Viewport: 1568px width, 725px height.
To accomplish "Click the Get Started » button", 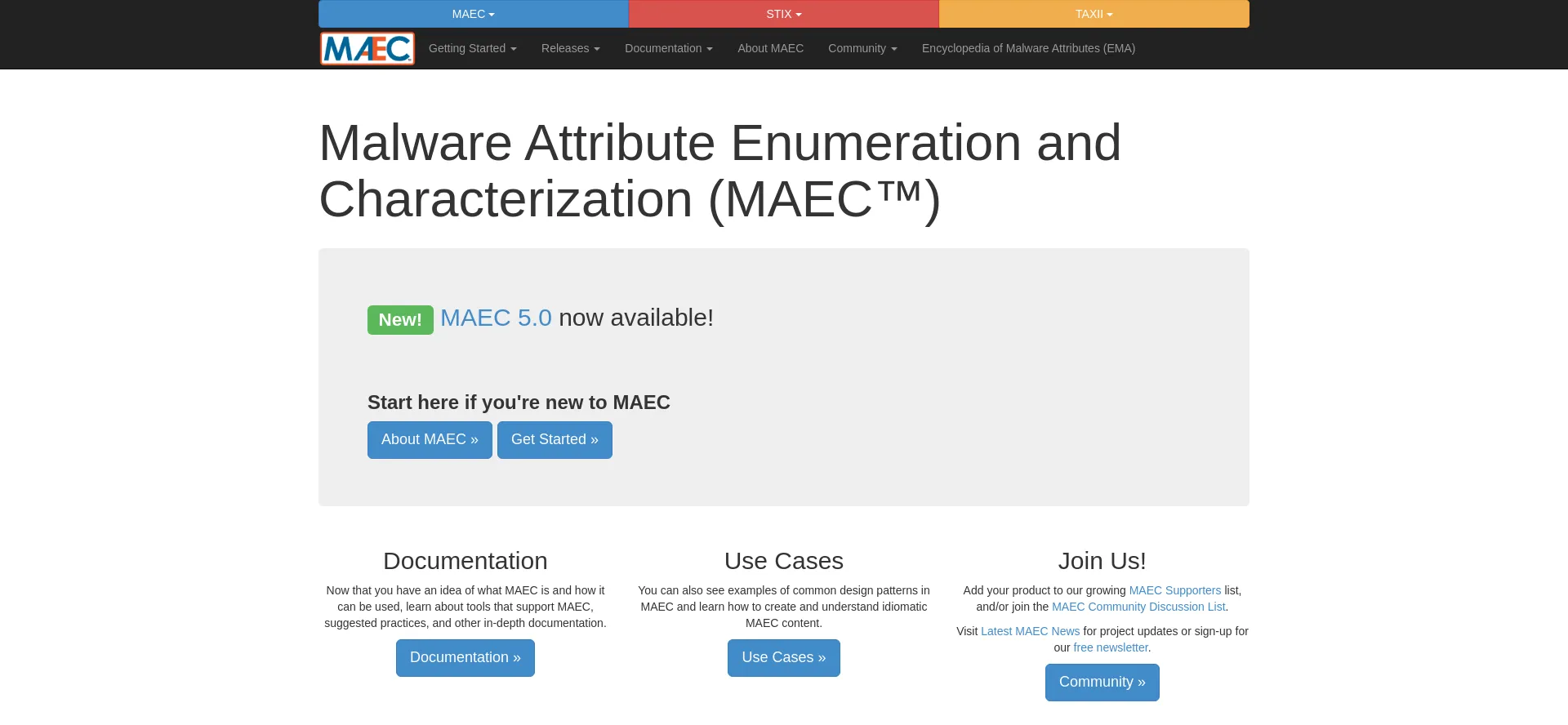I will pyautogui.click(x=555, y=440).
